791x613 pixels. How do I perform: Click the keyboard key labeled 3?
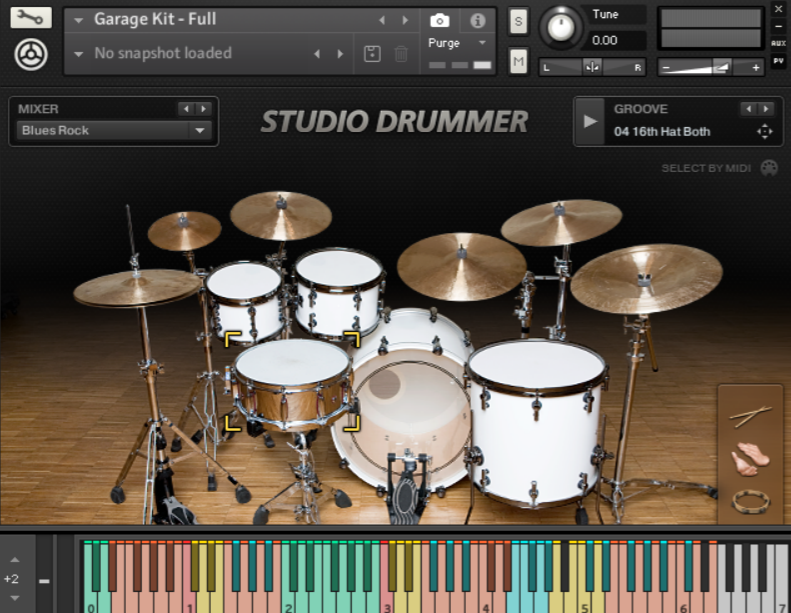[387, 600]
